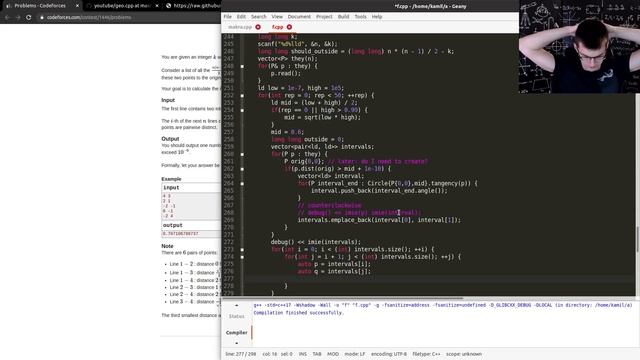
Task: Select the f.cpp document tab
Action: (x=278, y=27)
